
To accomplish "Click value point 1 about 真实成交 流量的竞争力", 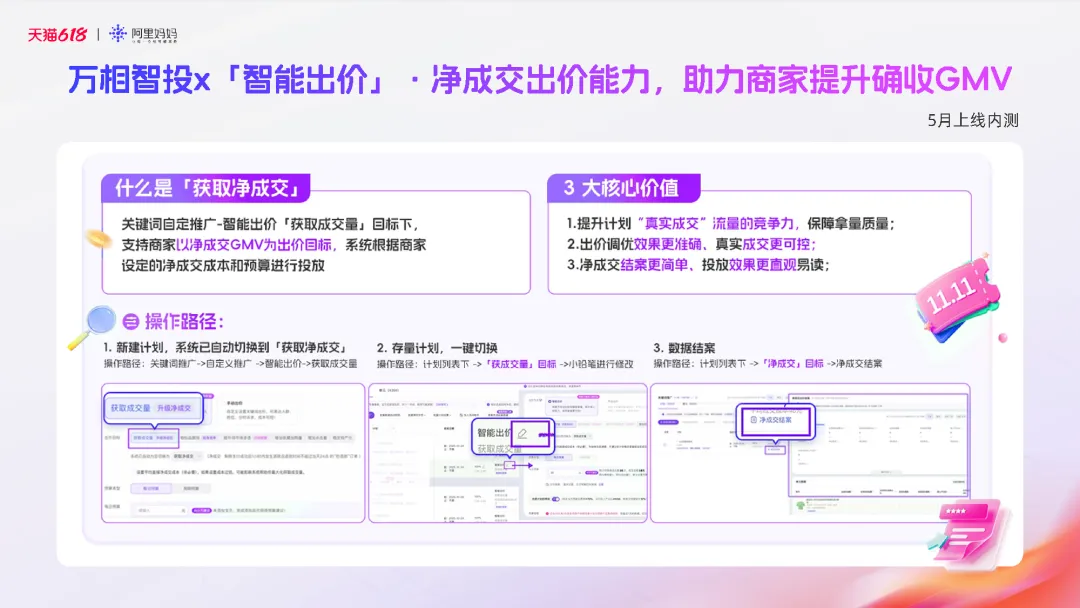I will coord(731,224).
